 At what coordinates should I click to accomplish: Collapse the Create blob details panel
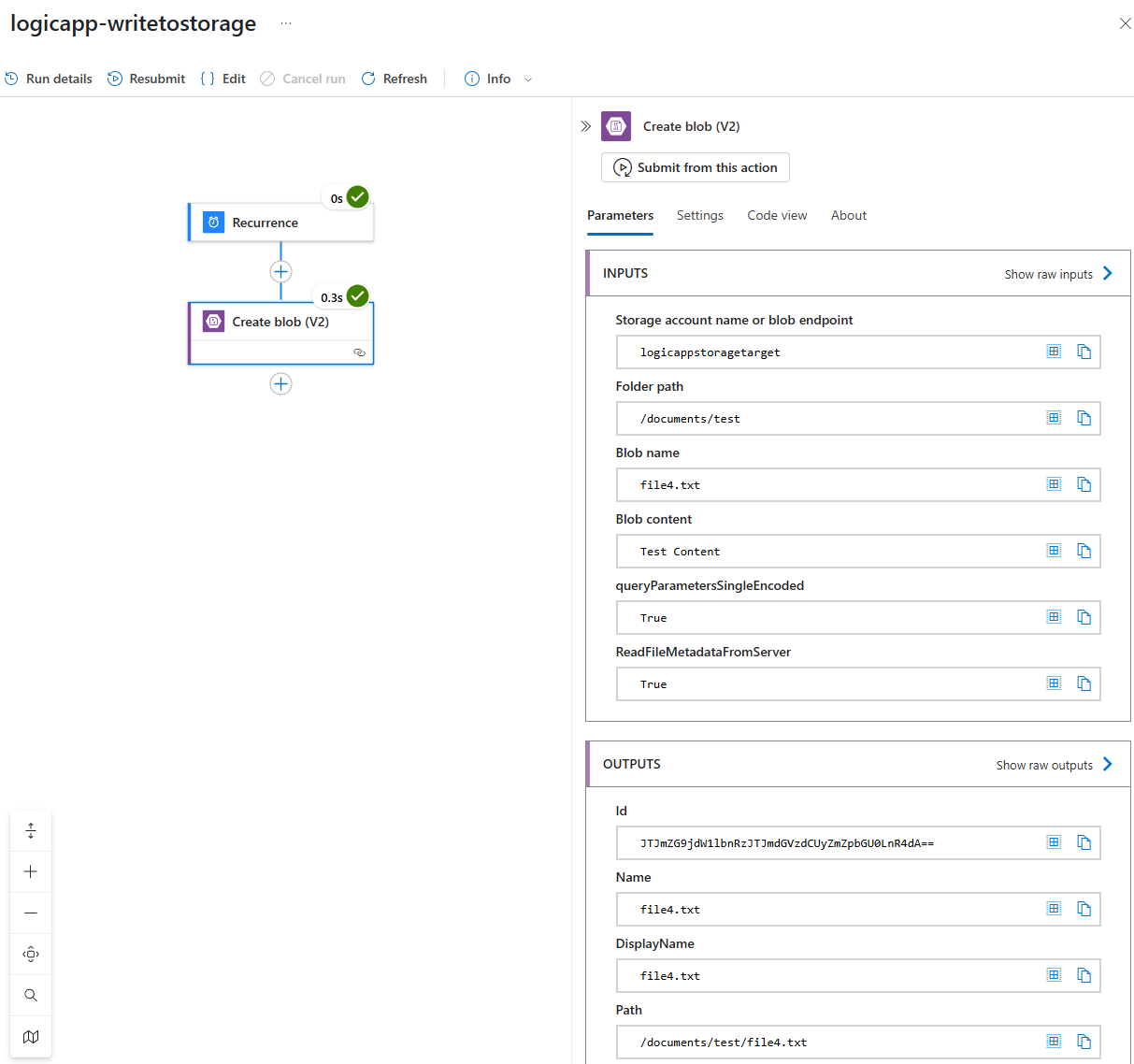586,126
